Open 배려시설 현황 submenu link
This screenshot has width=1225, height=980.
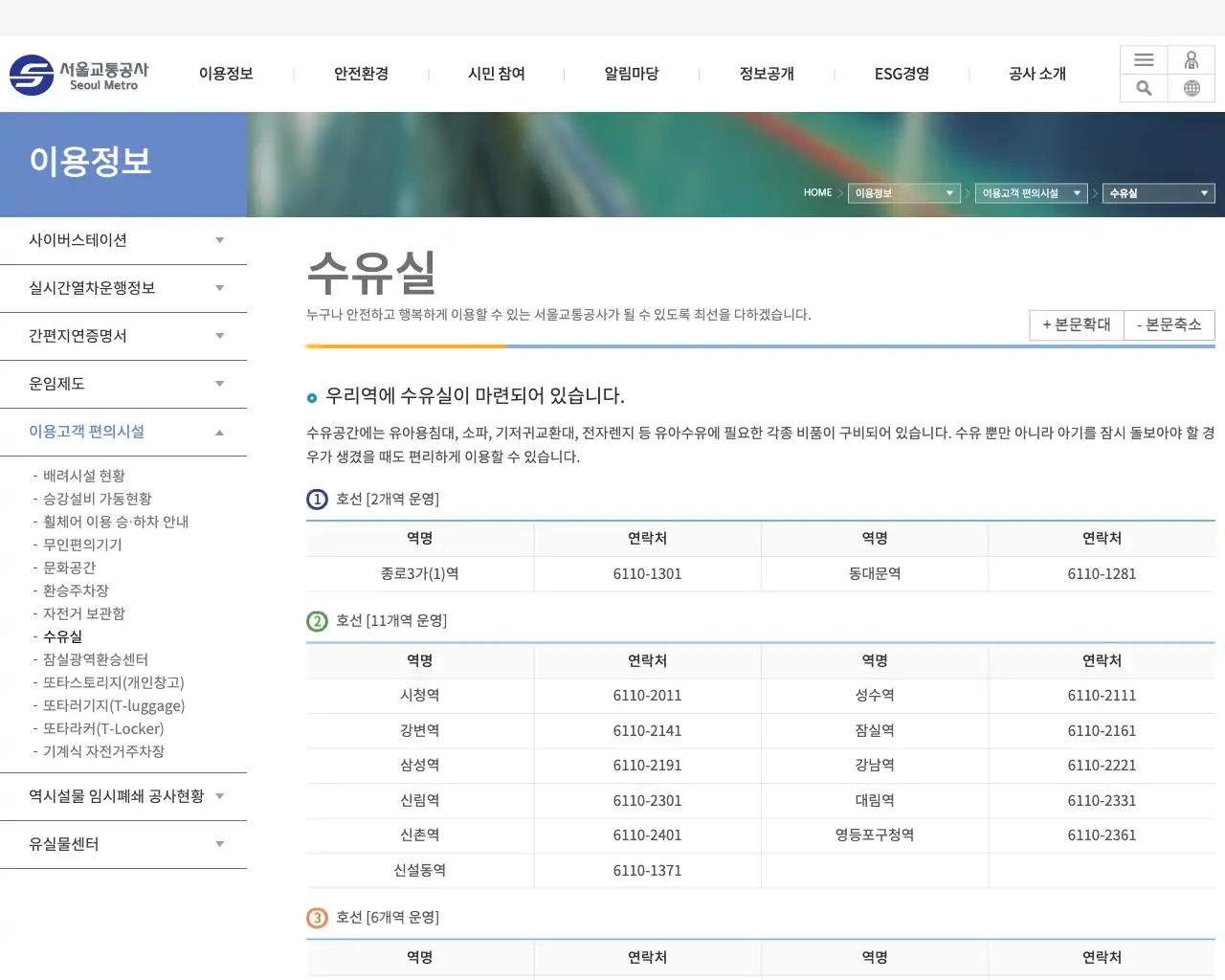pyautogui.click(x=84, y=476)
